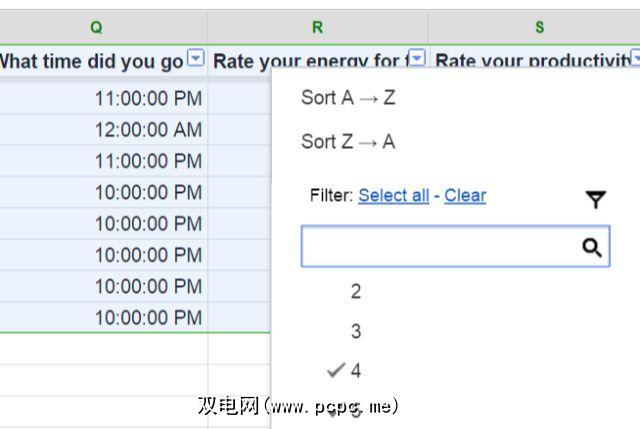This screenshot has height=429, width=640.
Task: Focus the filter search text box
Action: [x=440, y=247]
